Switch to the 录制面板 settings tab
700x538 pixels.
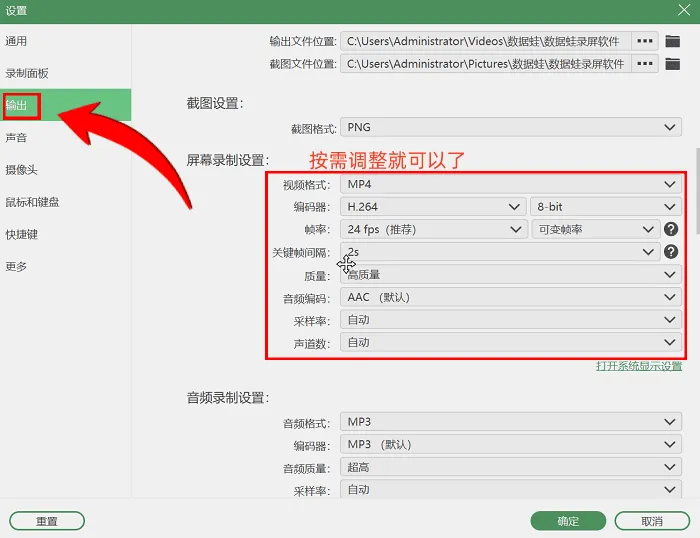pos(66,73)
